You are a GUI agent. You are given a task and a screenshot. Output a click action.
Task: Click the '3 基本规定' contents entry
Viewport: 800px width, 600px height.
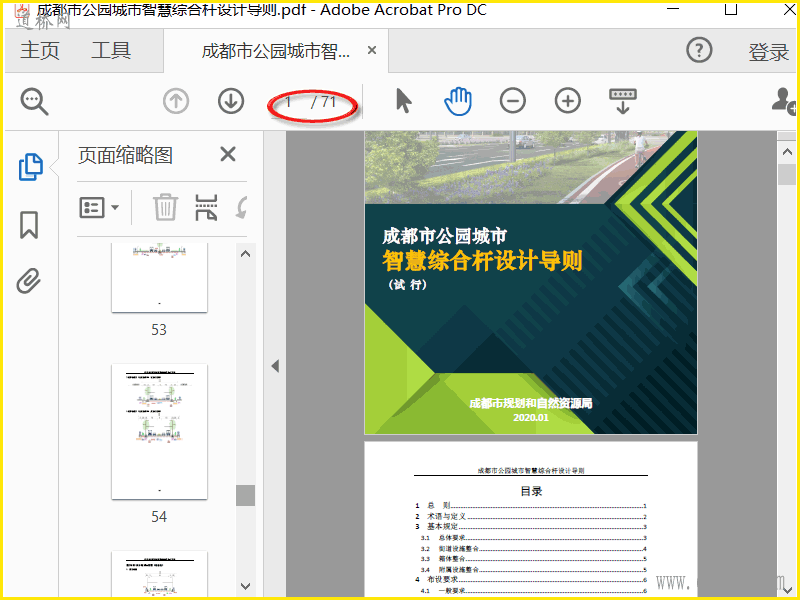(531, 527)
